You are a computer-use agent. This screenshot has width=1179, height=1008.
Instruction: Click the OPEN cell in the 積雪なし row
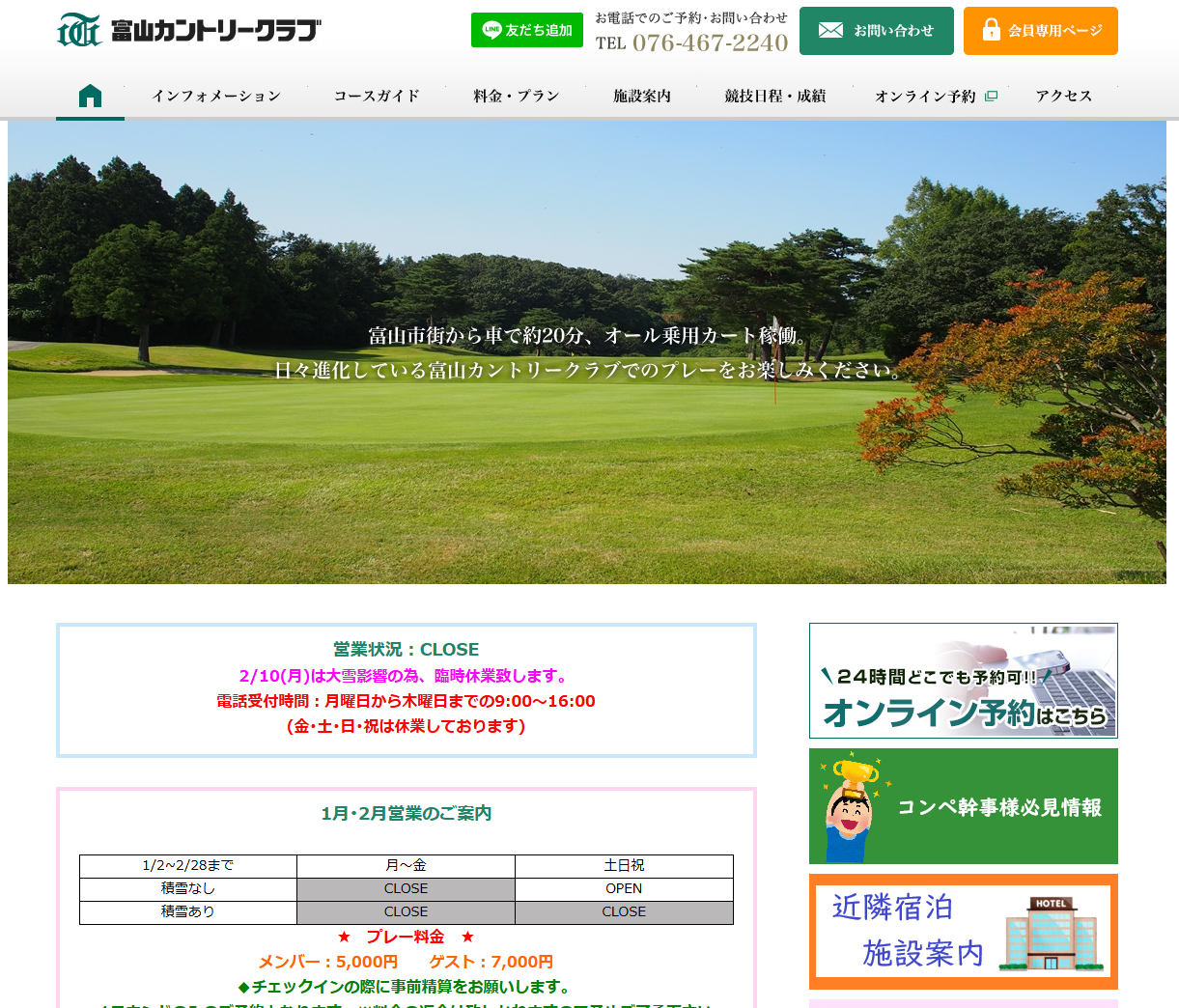point(625,889)
